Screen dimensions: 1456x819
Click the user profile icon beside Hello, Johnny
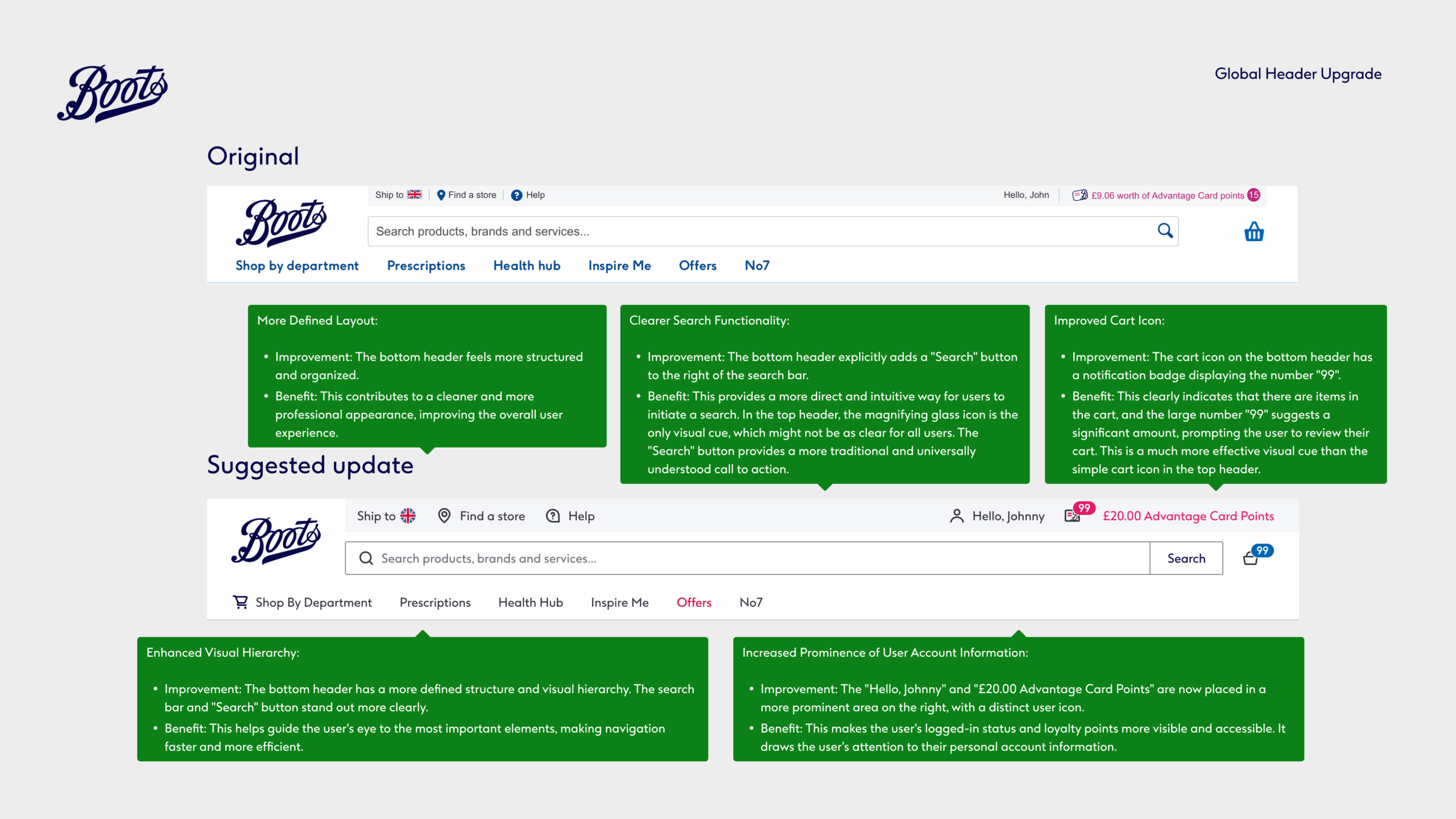957,516
